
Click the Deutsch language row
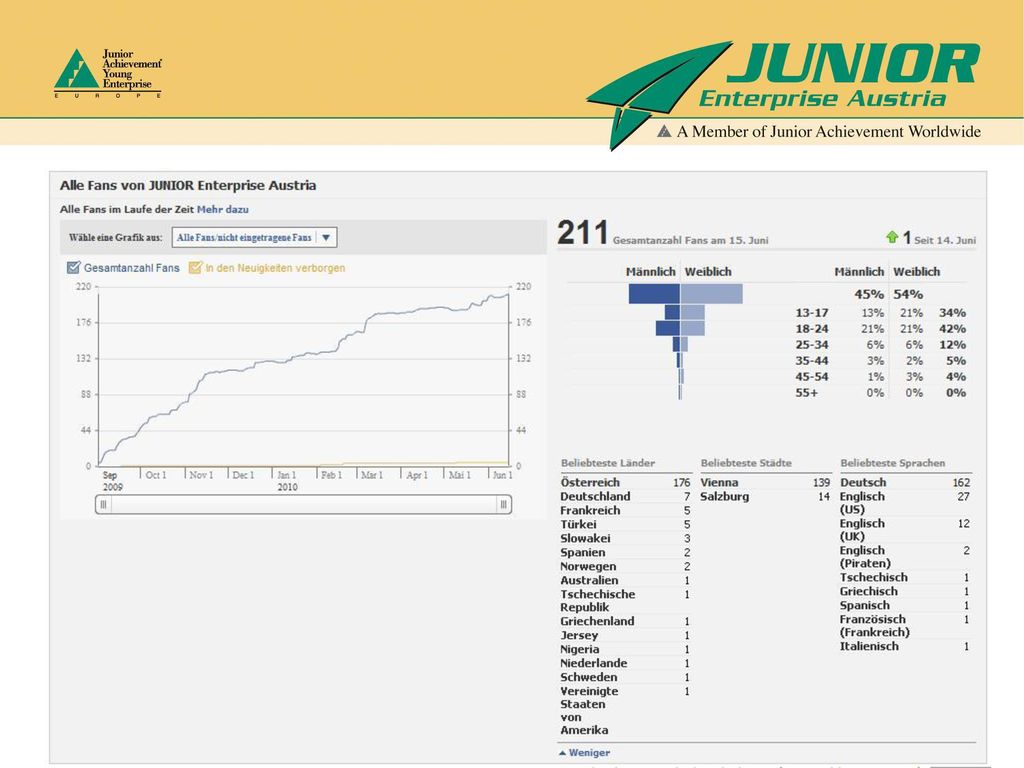click(905, 483)
